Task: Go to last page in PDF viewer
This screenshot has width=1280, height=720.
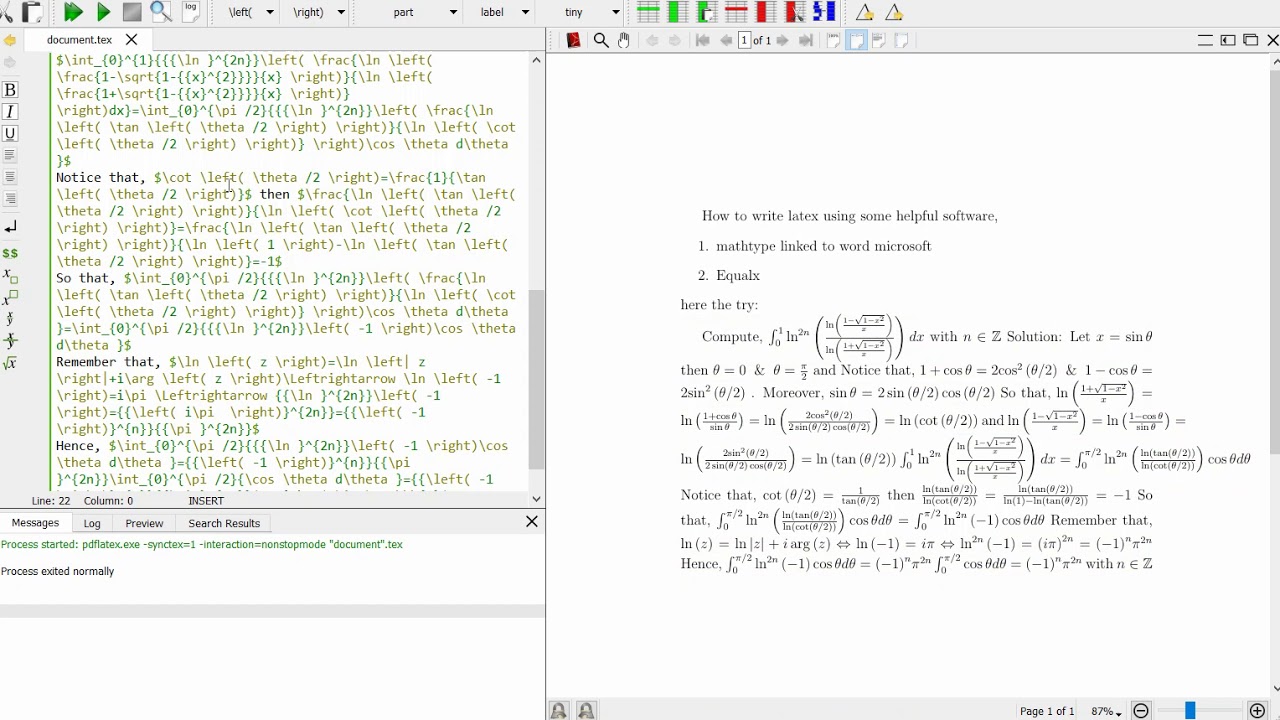Action: (x=806, y=40)
